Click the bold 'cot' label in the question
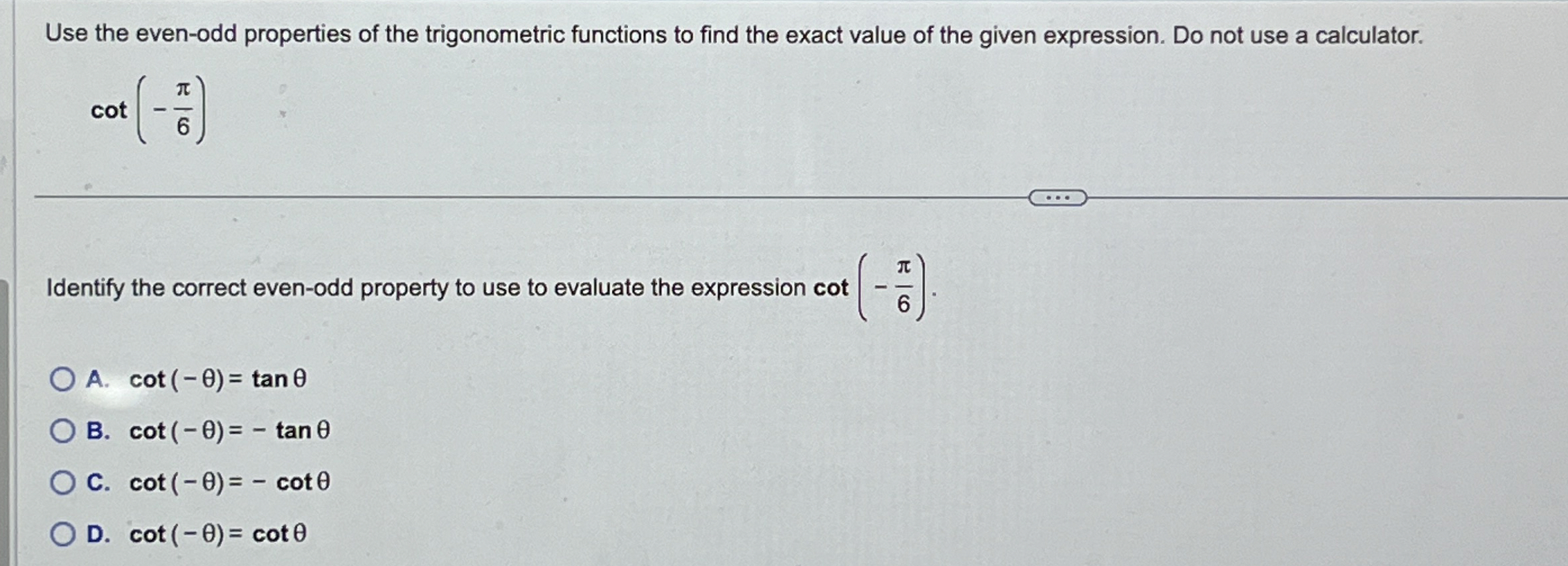The height and width of the screenshot is (566, 1568). click(x=109, y=111)
